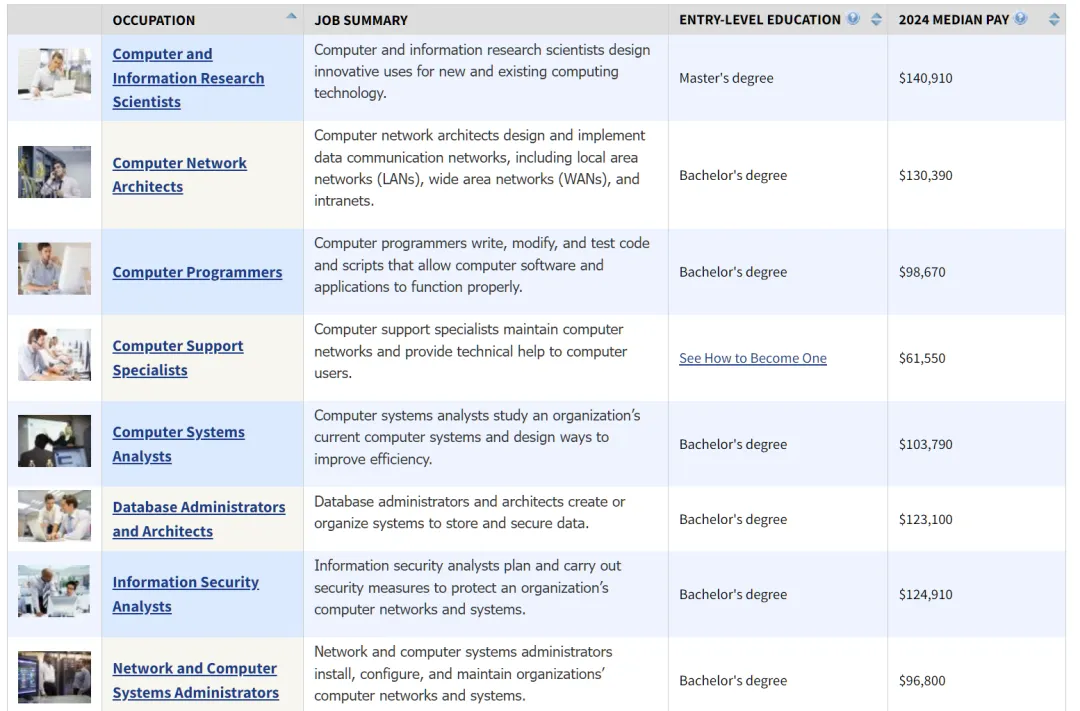Screen dimensions: 1080x711
Task: Open Information Security Analysts page
Action: pos(185,594)
